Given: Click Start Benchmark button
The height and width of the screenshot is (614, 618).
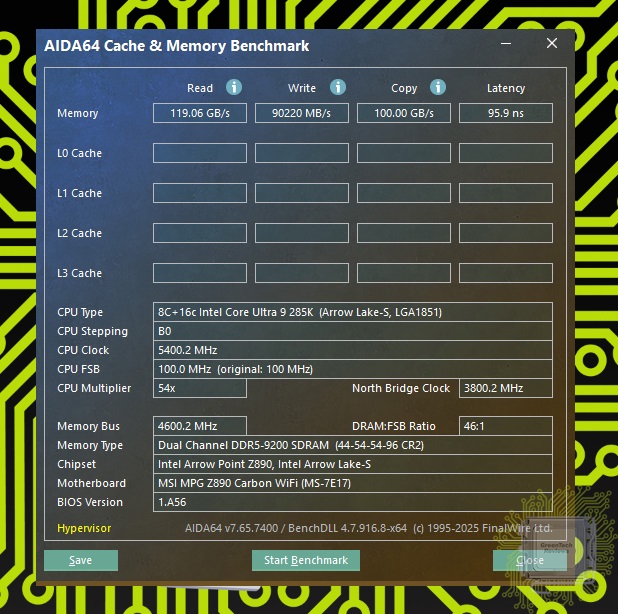Looking at the screenshot, I should (x=306, y=560).
